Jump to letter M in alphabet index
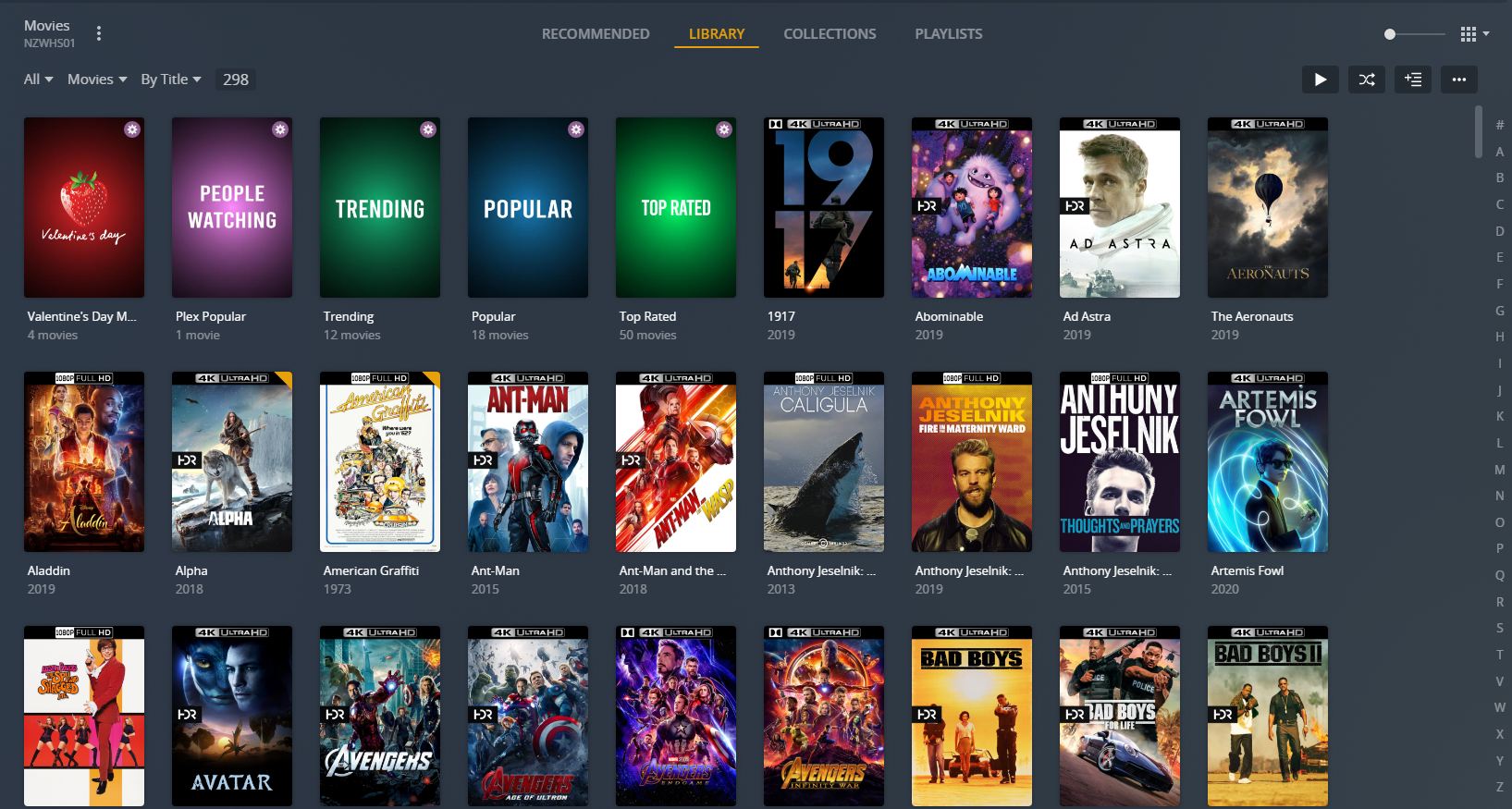This screenshot has height=809, width=1512. (1499, 470)
